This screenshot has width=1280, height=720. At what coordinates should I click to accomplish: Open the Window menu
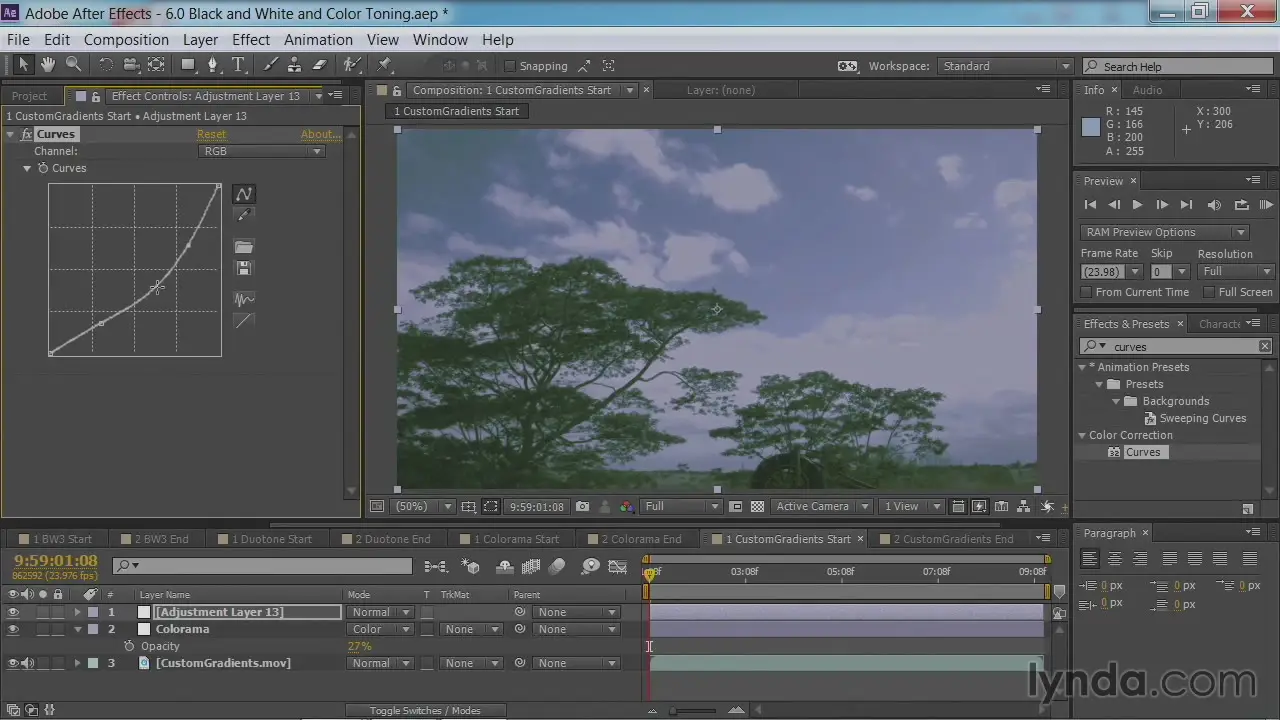(440, 40)
